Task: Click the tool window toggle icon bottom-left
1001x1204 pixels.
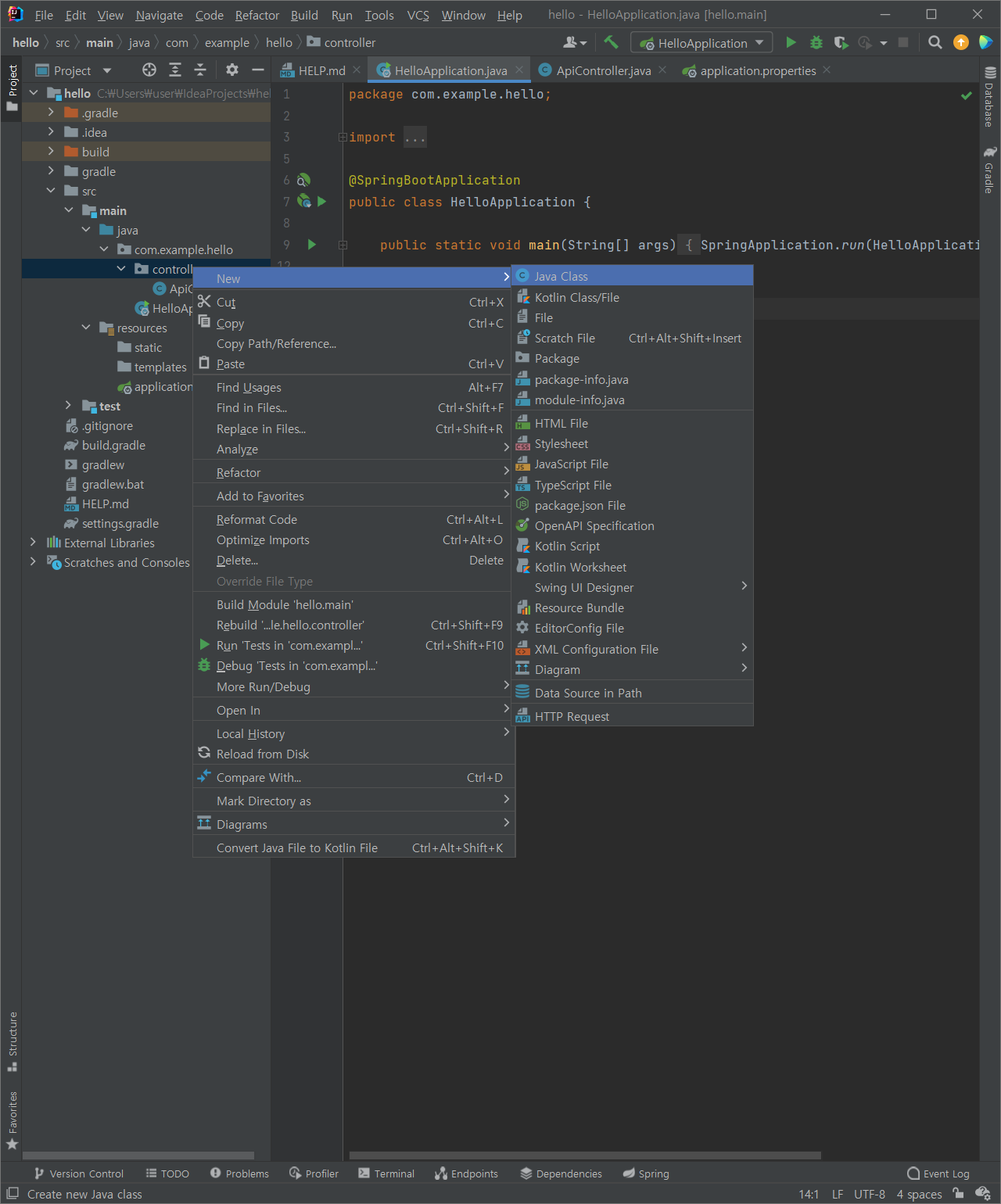Action: [x=13, y=1194]
